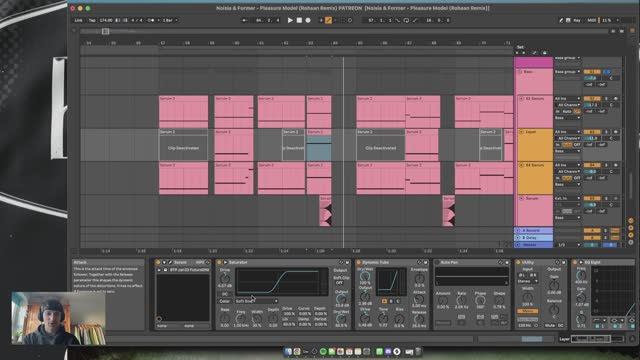Open Master 1/2 output dropdown
Screen dimensions: 640x360
tap(567, 244)
